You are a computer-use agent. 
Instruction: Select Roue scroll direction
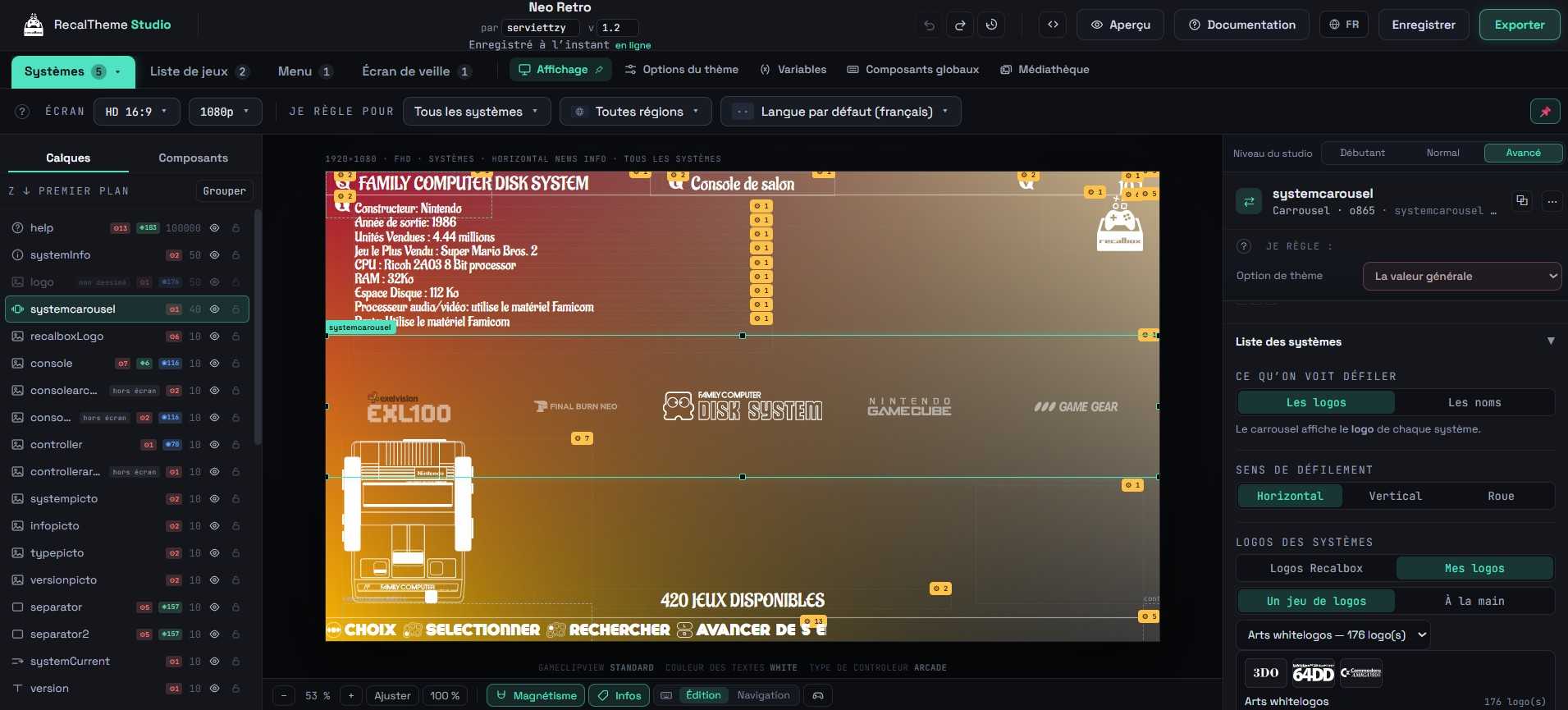(x=1501, y=496)
